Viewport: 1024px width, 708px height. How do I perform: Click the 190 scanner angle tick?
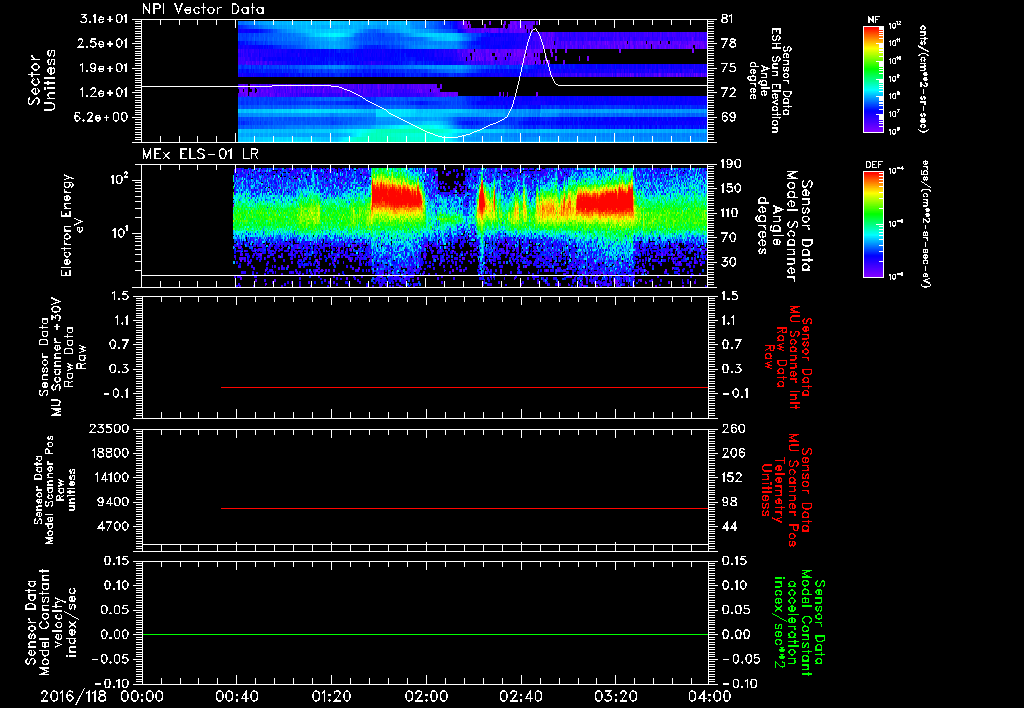tap(732, 164)
